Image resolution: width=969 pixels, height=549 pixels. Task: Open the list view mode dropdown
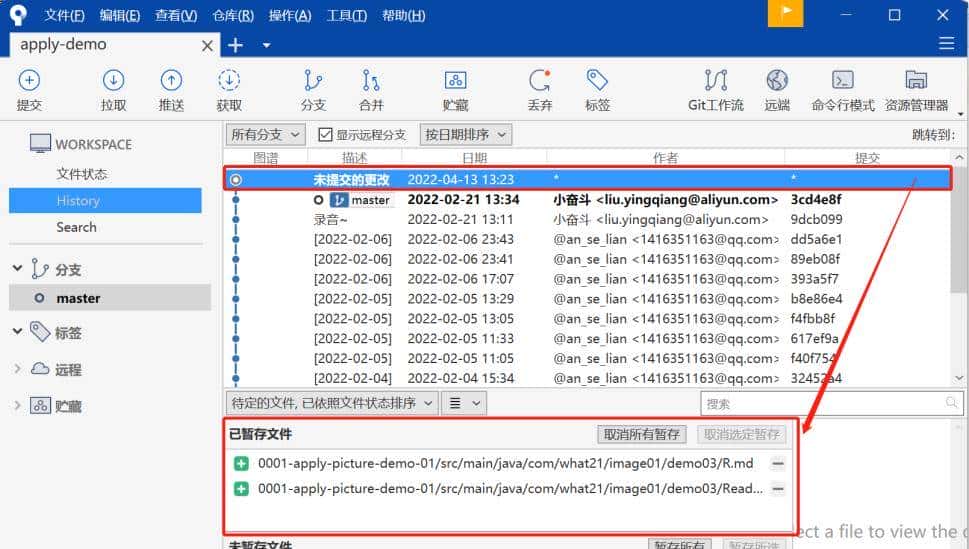coord(464,403)
